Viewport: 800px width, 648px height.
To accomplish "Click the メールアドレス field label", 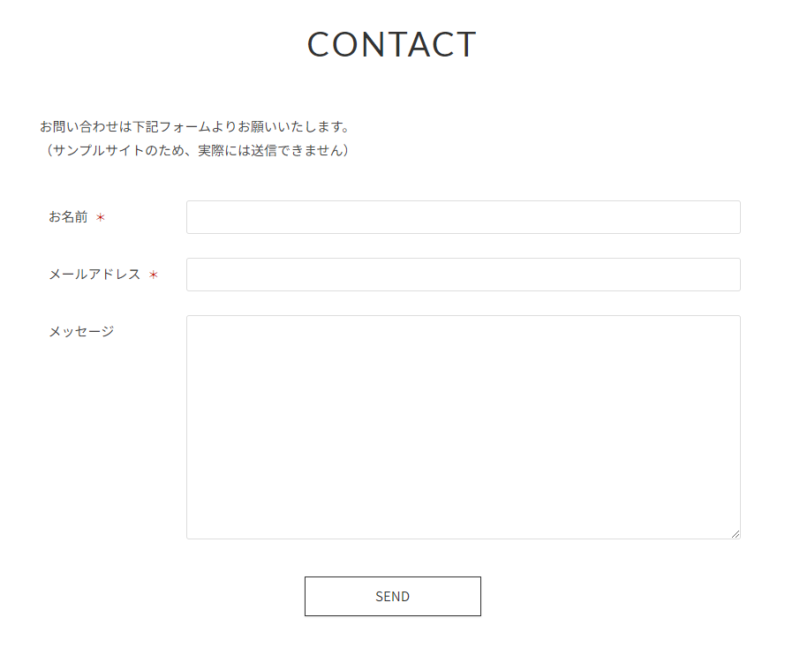I will coord(95,275).
